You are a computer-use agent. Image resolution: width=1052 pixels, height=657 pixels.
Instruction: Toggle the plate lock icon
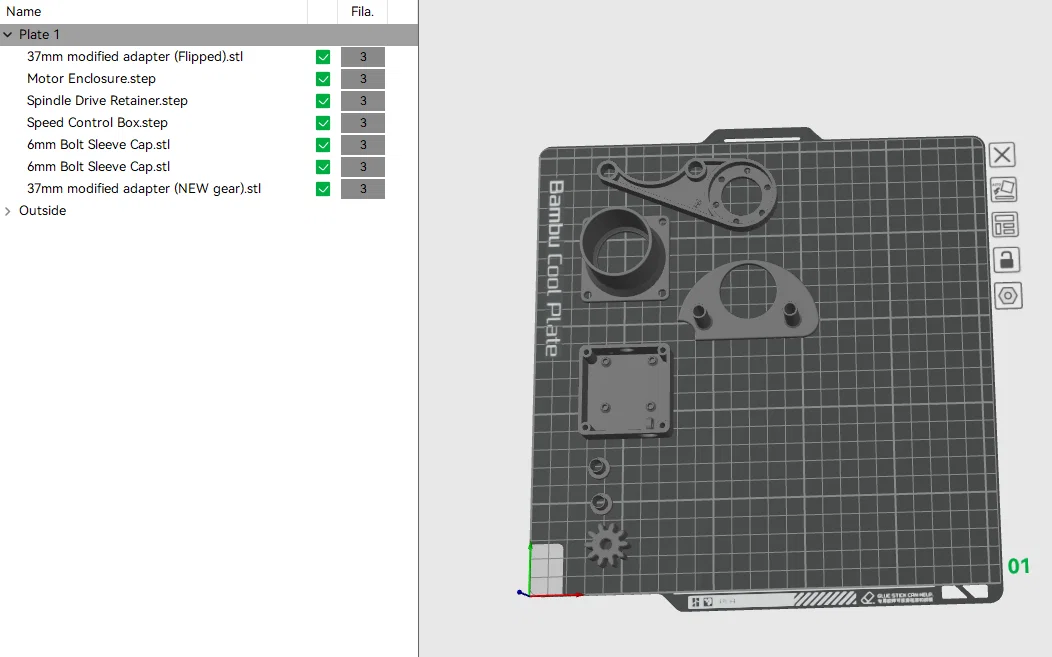(x=1006, y=260)
